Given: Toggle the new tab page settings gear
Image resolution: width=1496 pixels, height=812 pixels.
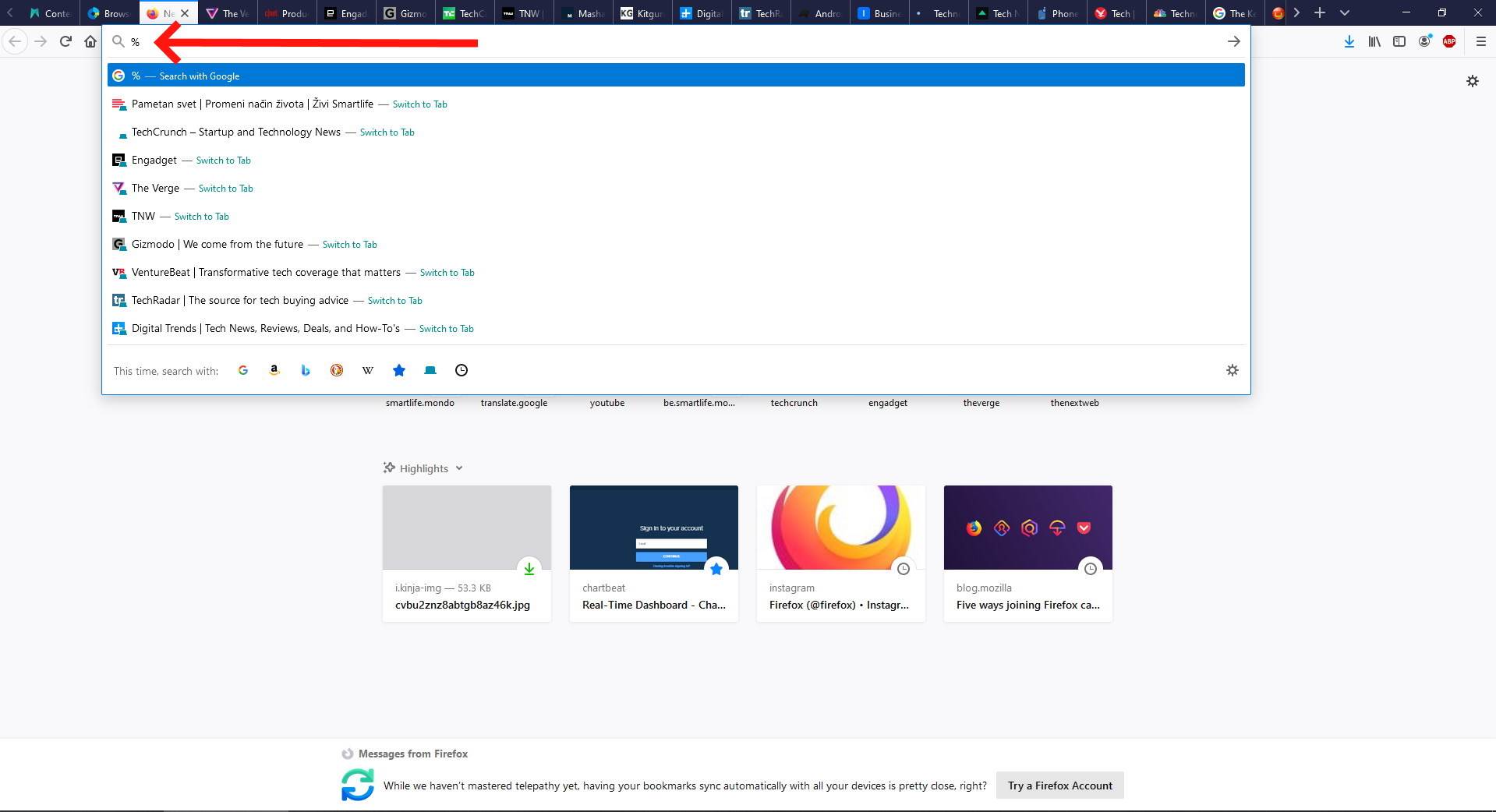Looking at the screenshot, I should tap(1473, 80).
